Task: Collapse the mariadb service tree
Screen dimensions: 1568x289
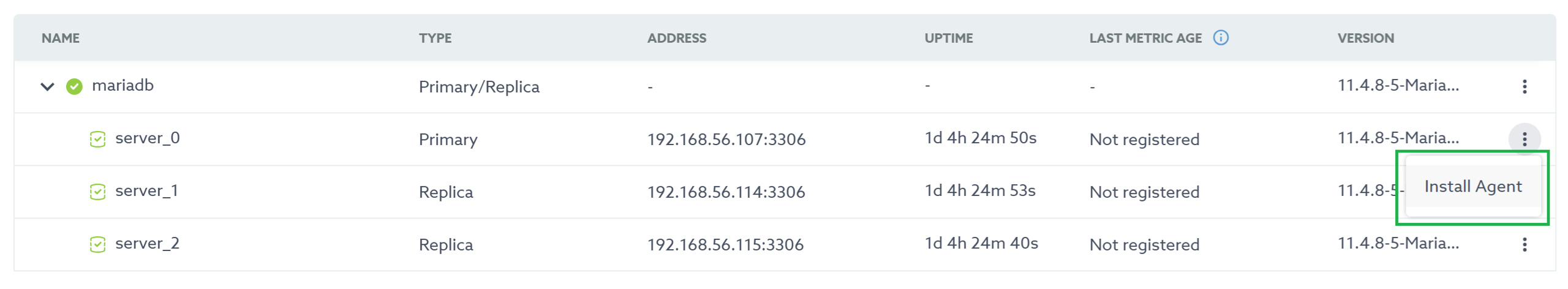Action: pyautogui.click(x=47, y=86)
